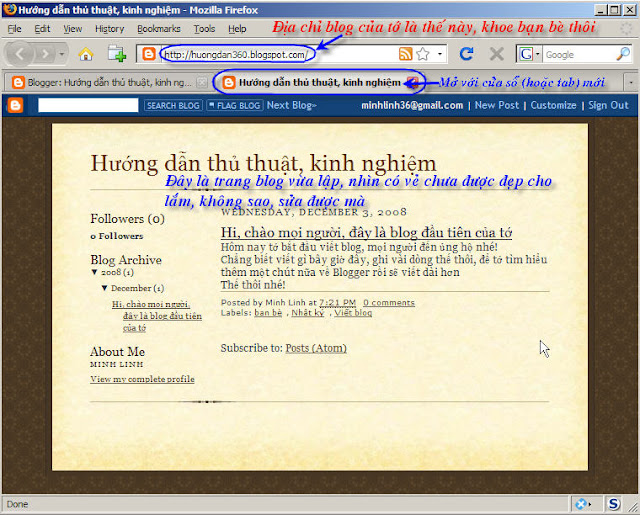Screen dimensions: 640x515
Task: Click the Home icon in toolbar
Action: point(86,54)
